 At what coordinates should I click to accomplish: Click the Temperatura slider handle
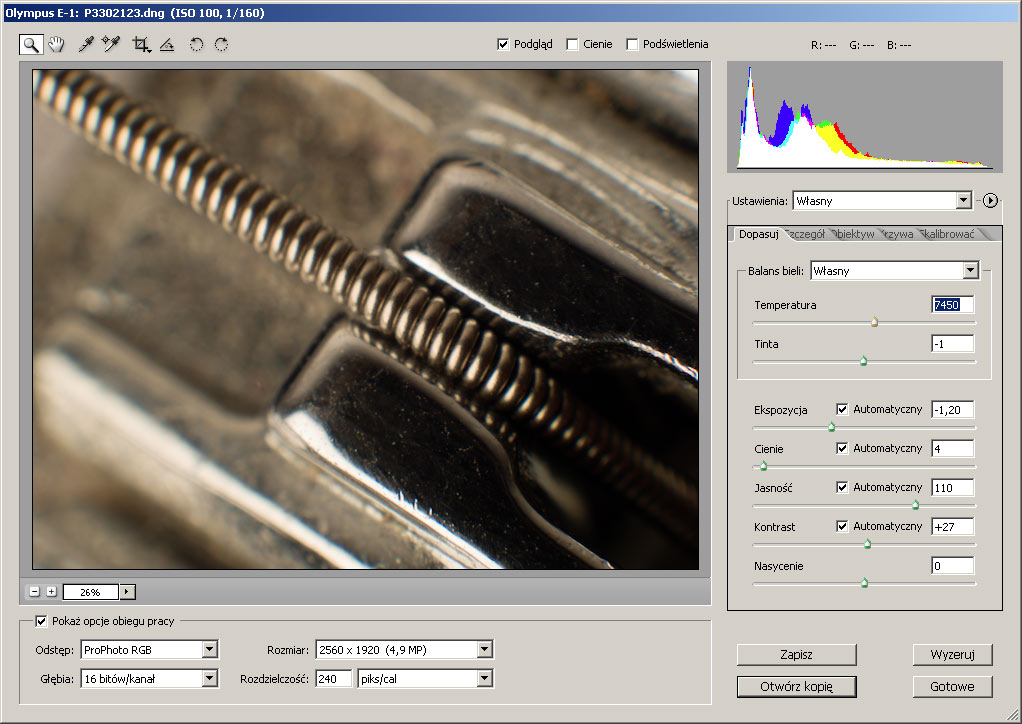click(x=874, y=322)
